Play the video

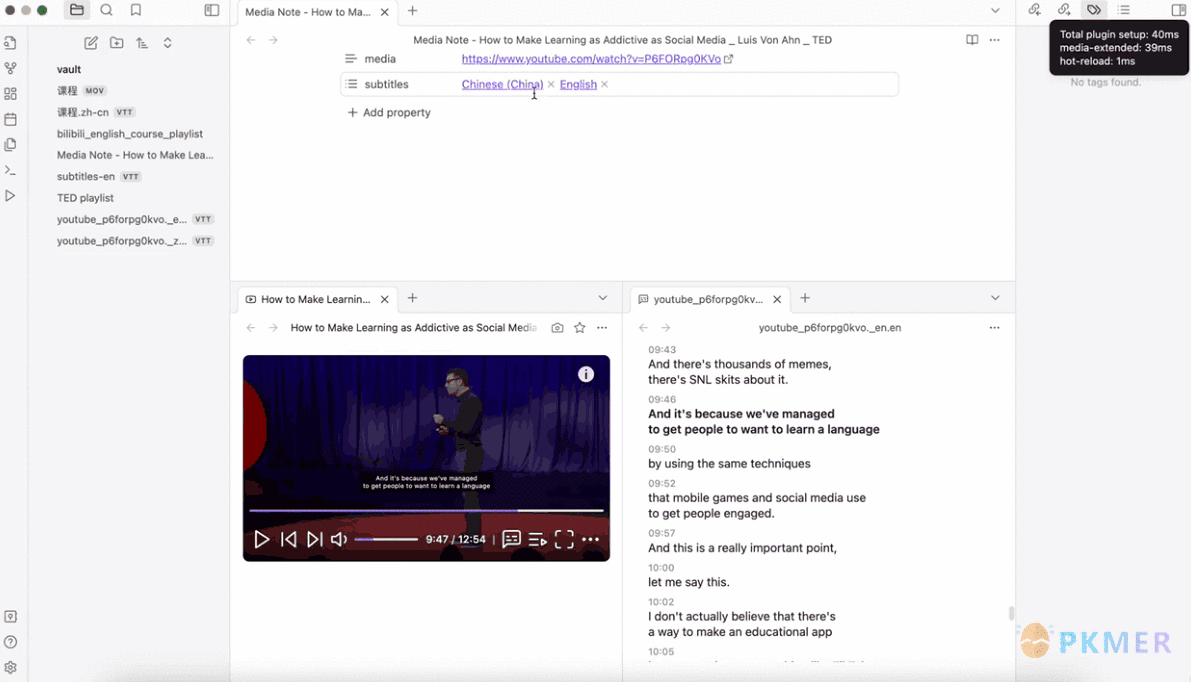[261, 539]
